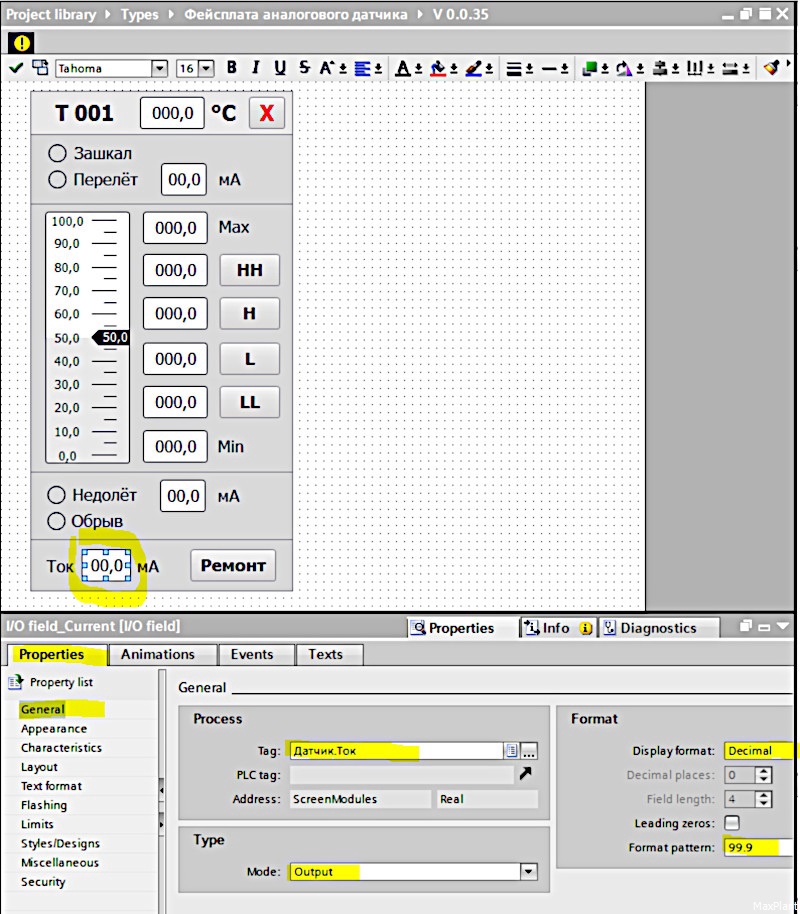Select the Обрыв radio button

point(57,521)
